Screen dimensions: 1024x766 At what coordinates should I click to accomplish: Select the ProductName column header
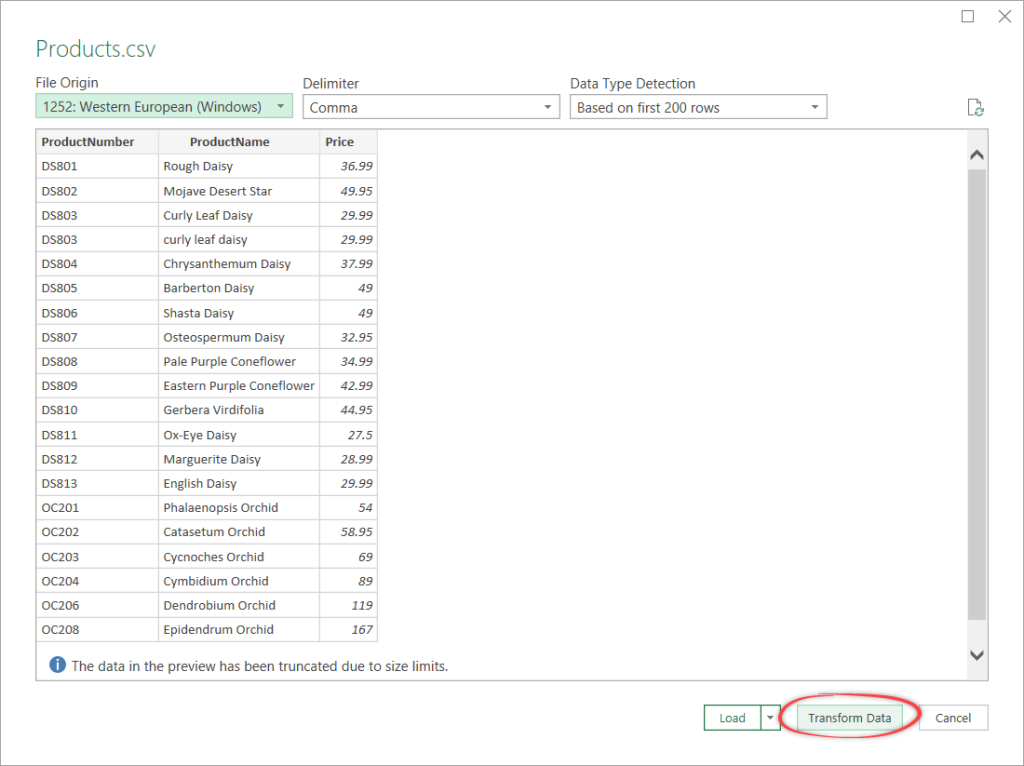coord(239,142)
